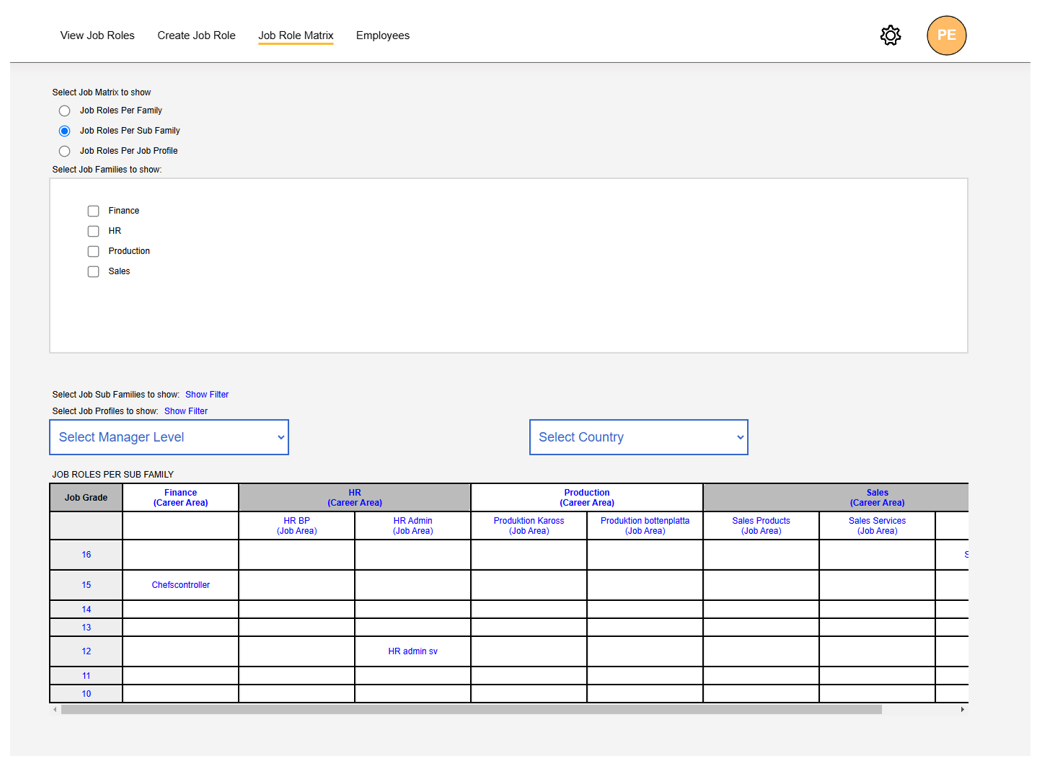Tick the Sales checkbox
The width and height of the screenshot is (1040, 766).
pos(93,272)
